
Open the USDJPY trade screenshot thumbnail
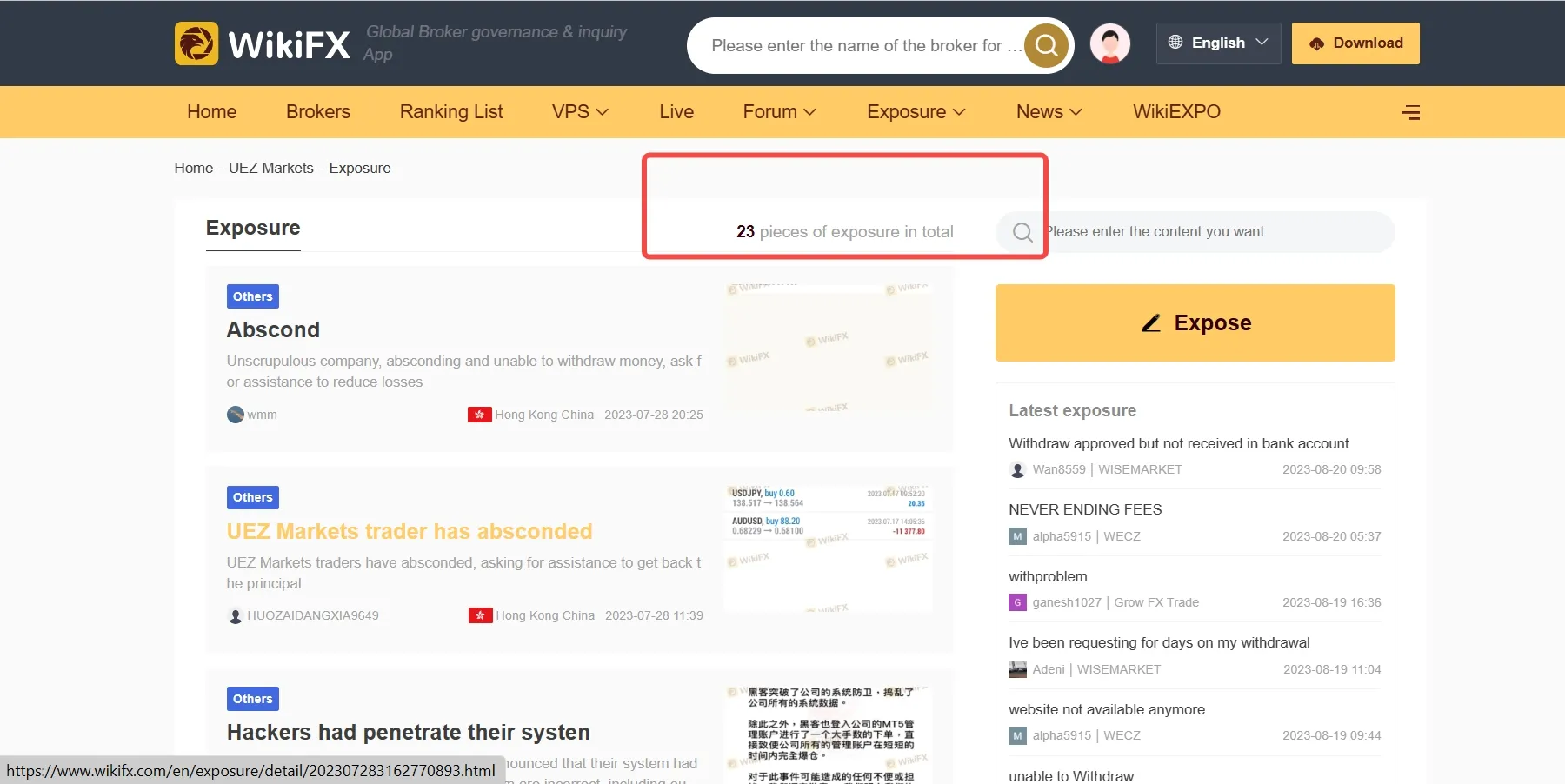click(829, 548)
